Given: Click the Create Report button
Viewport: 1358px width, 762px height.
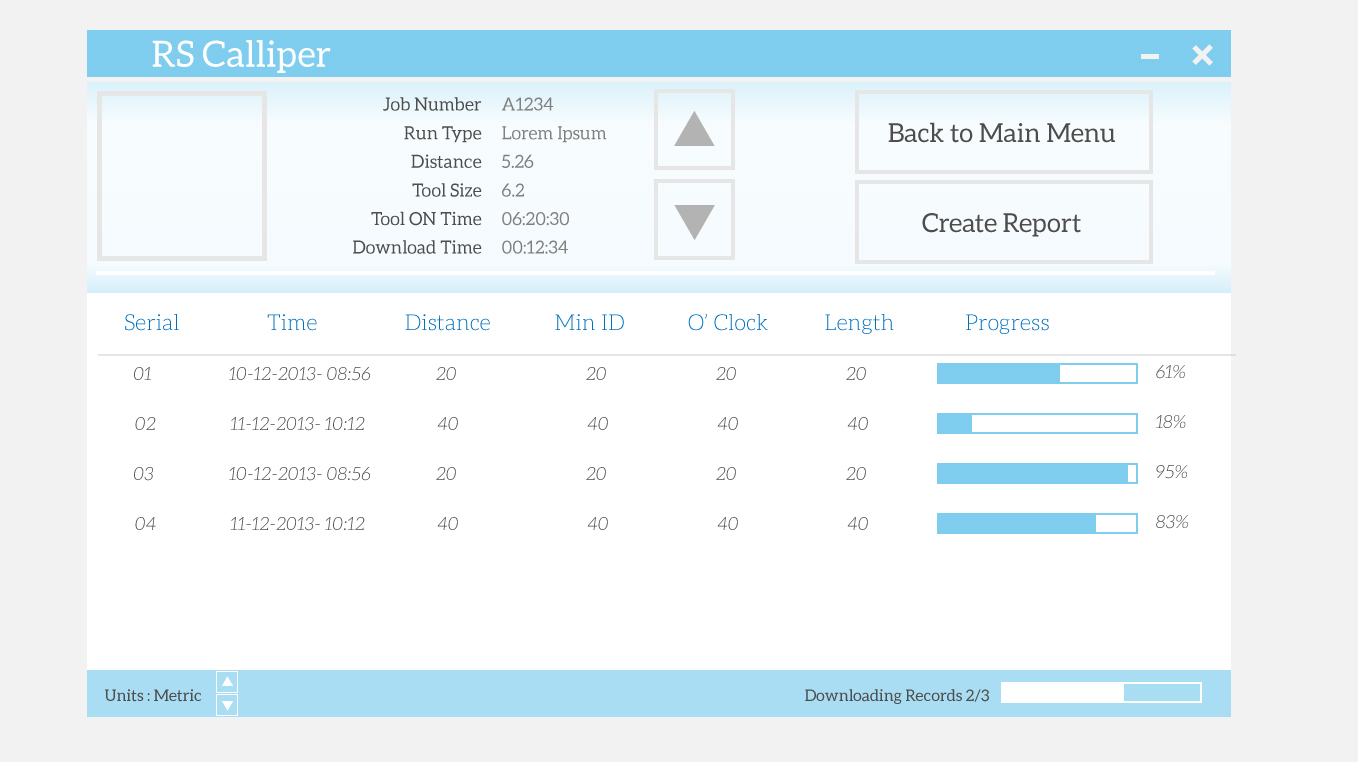Looking at the screenshot, I should (1003, 222).
